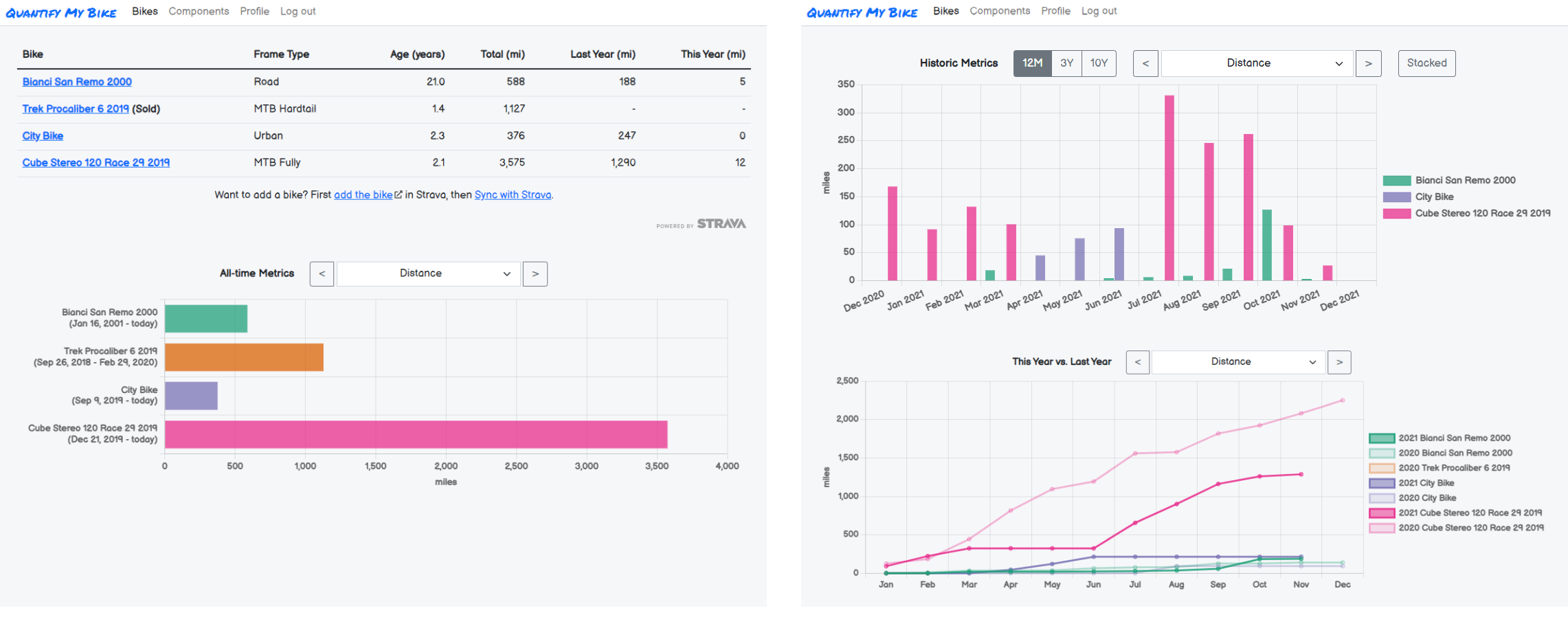The height and width of the screenshot is (617, 1568).
Task: Open Profile in left panel navbar
Action: (x=254, y=12)
